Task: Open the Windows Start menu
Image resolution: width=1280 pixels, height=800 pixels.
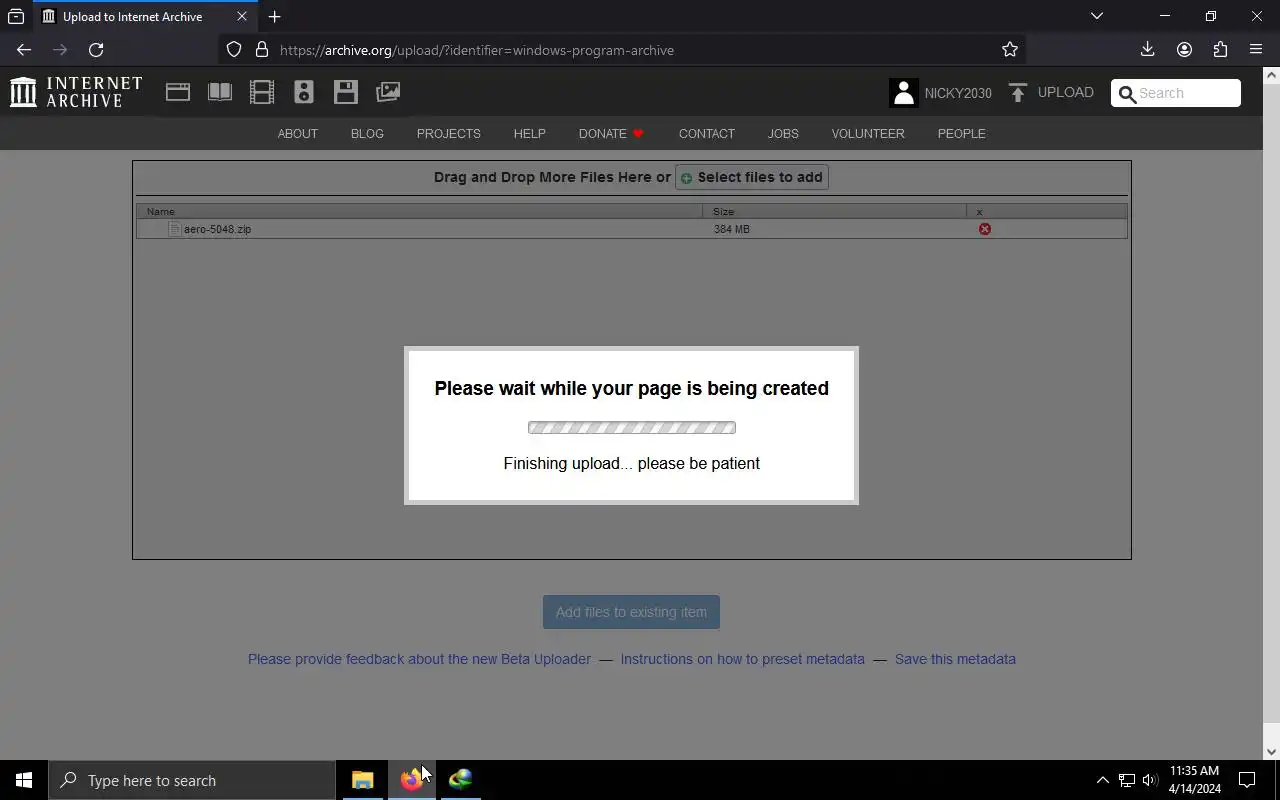Action: pyautogui.click(x=24, y=780)
